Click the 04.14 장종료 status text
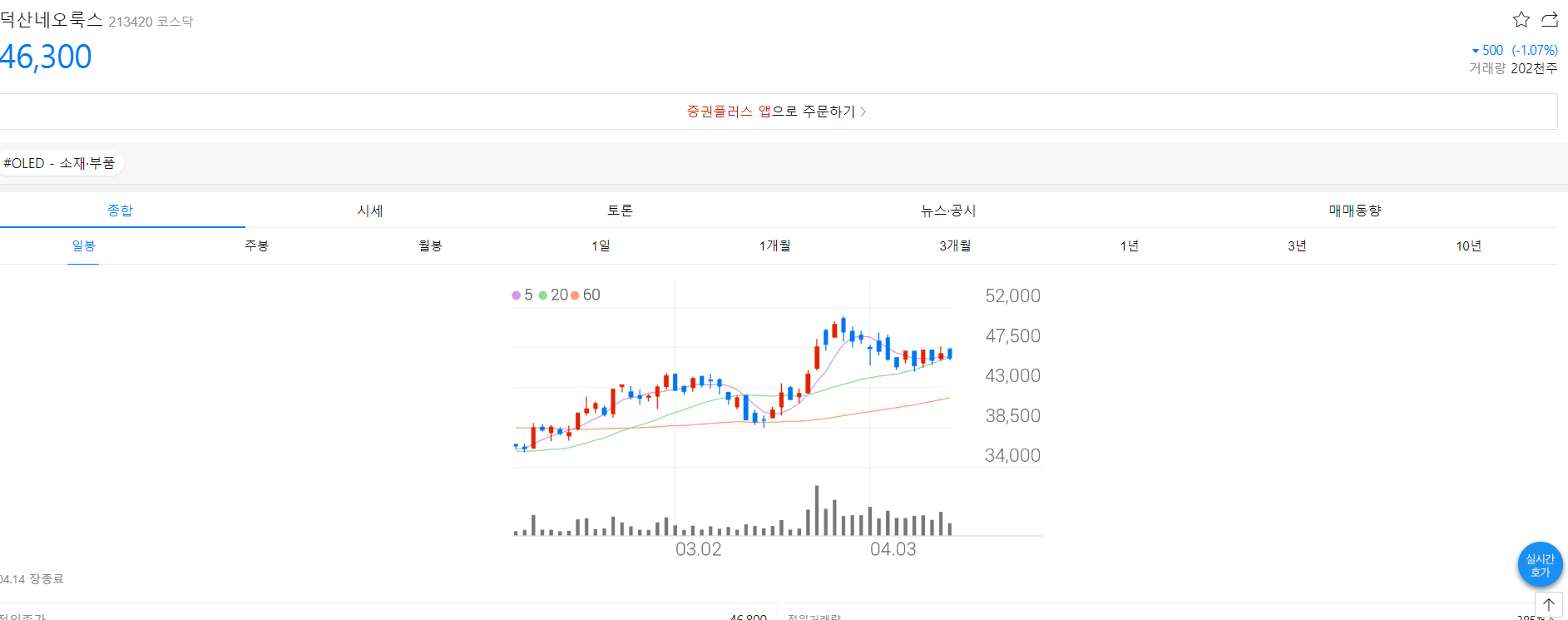Screen dimensions: 1568x620 coord(32,579)
